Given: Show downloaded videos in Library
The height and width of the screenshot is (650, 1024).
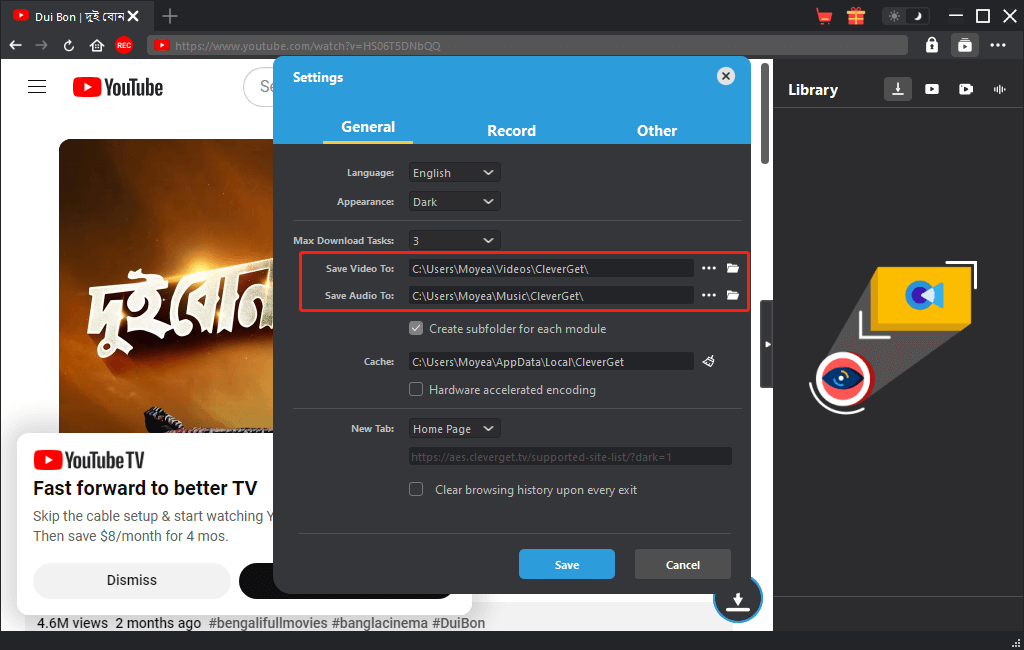Looking at the screenshot, I should coord(932,89).
